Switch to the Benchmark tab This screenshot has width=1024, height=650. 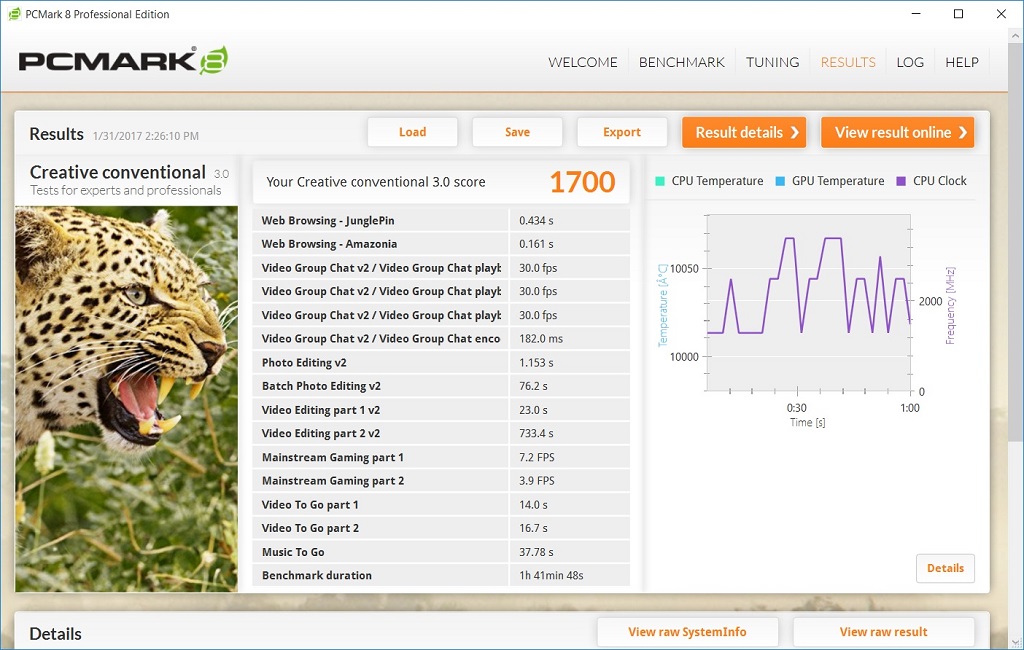click(682, 62)
